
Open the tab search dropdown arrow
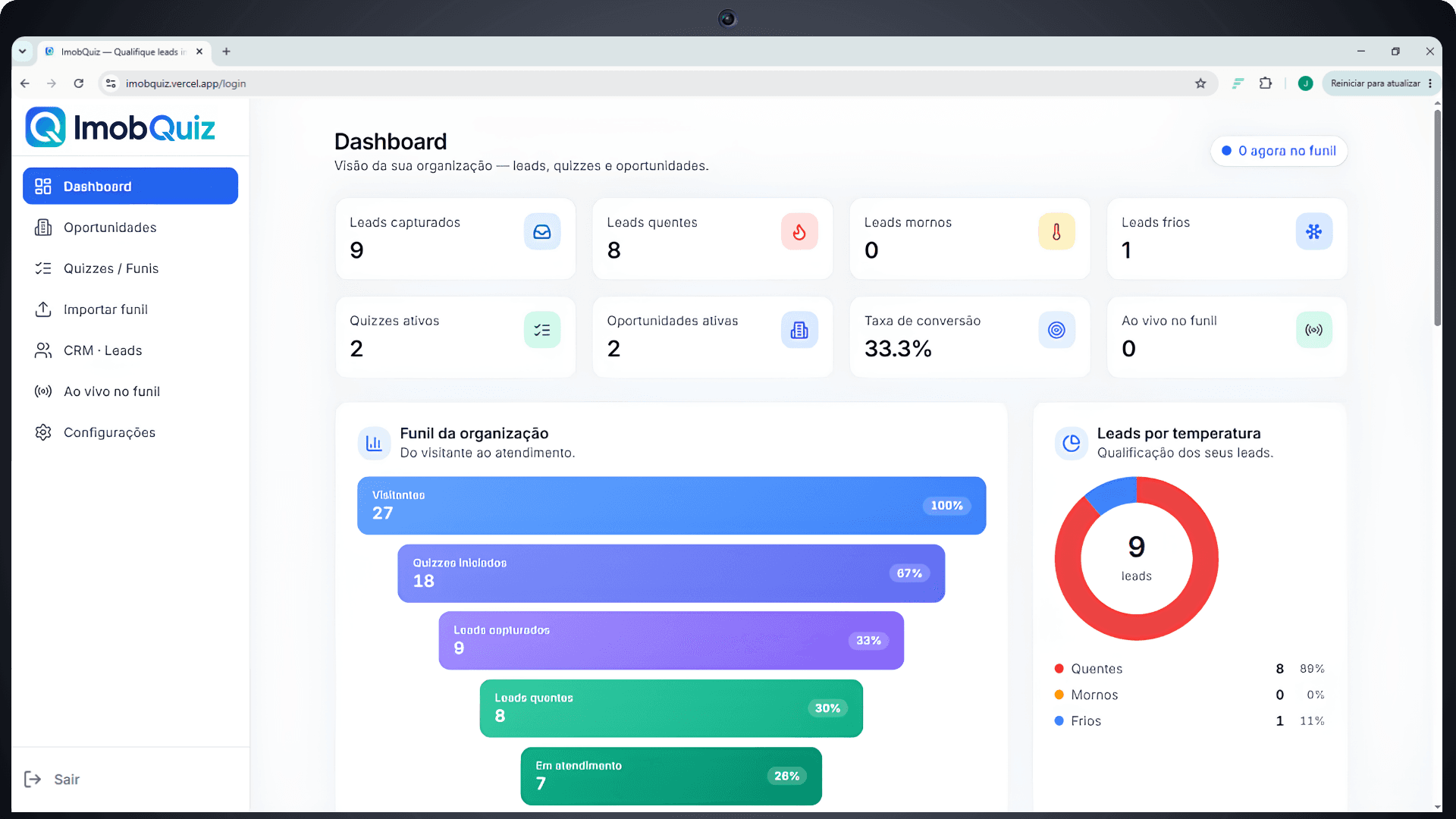click(x=23, y=52)
